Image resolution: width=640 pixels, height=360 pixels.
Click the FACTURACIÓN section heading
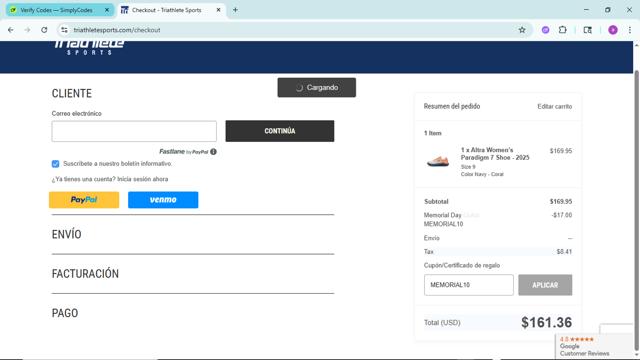pos(85,274)
